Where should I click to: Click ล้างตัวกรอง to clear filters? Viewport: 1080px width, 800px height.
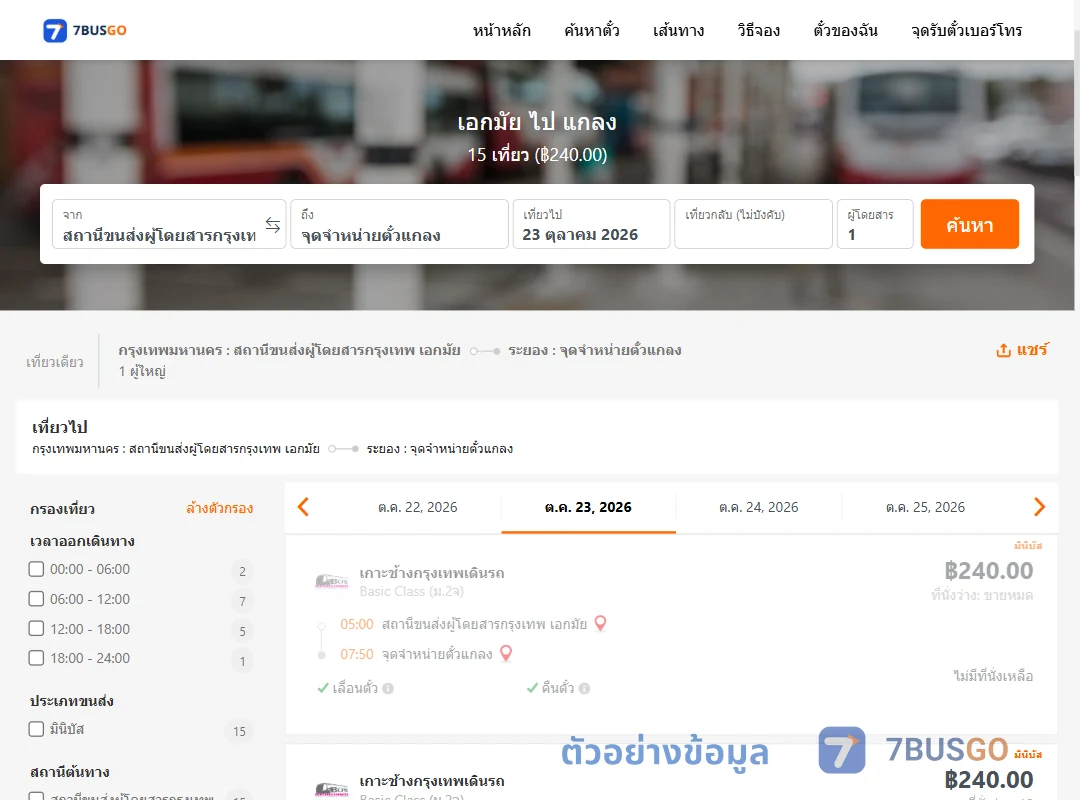(220, 509)
